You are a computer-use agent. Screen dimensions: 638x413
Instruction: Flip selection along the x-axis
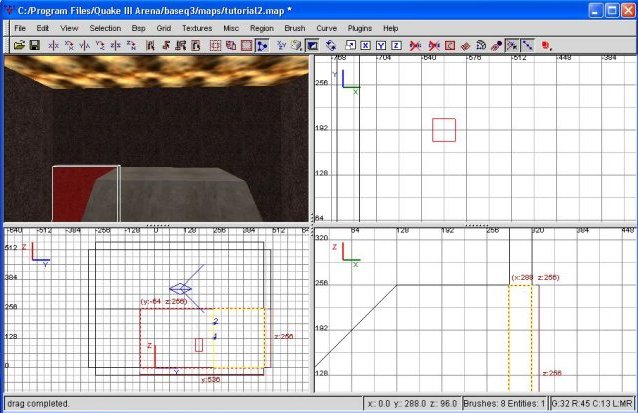pyautogui.click(x=53, y=46)
